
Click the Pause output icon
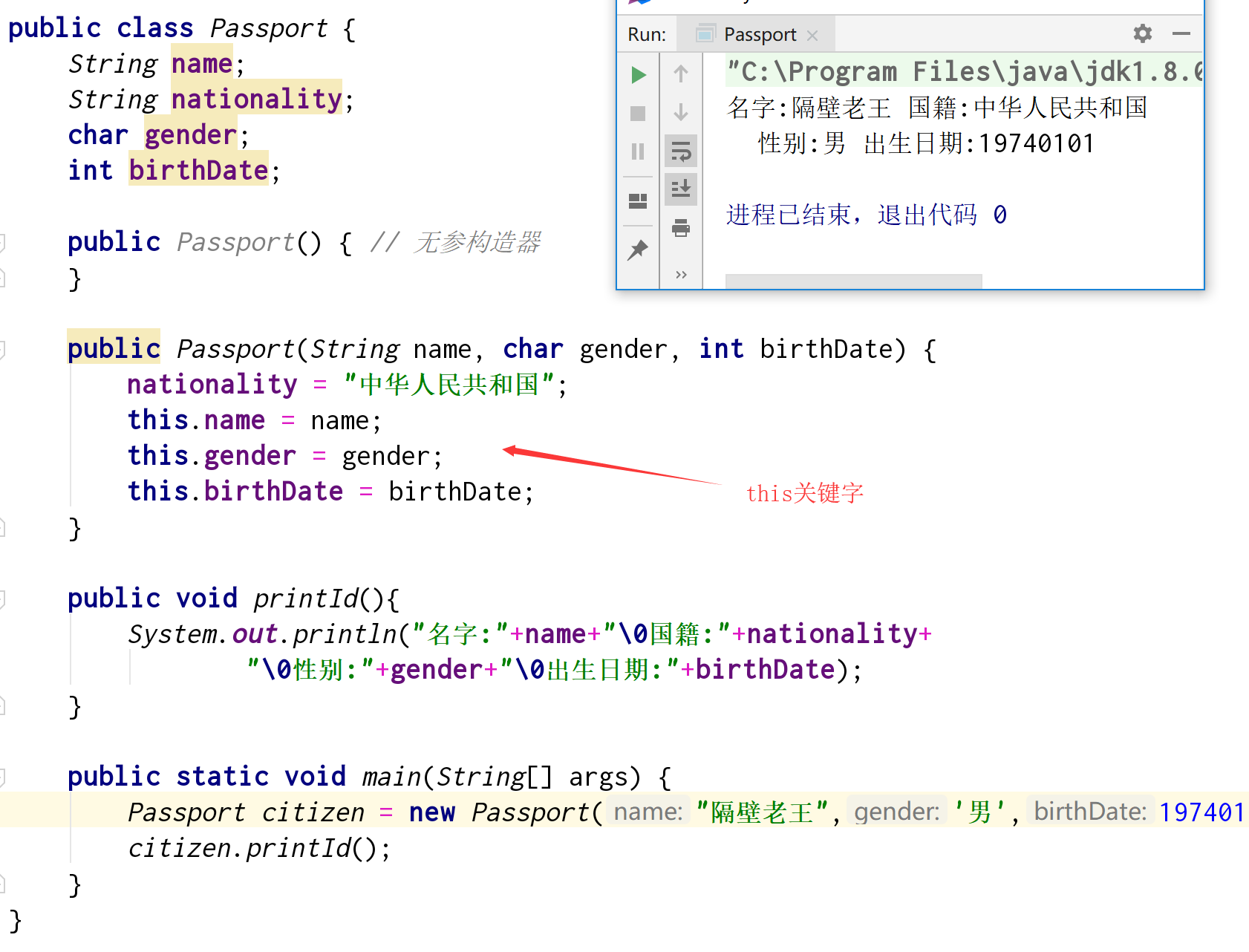[x=638, y=151]
